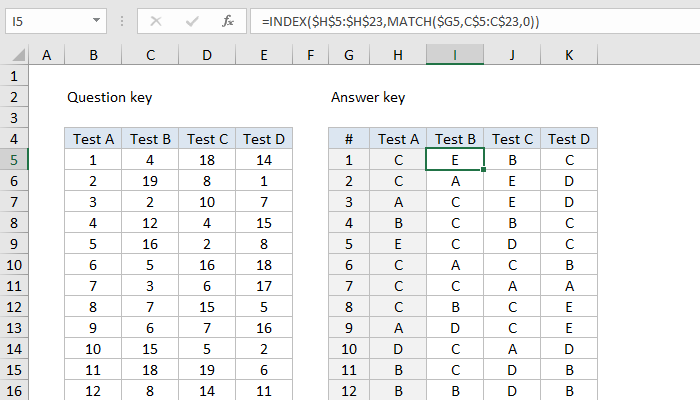Click cell C5 with value 4

tap(150, 160)
